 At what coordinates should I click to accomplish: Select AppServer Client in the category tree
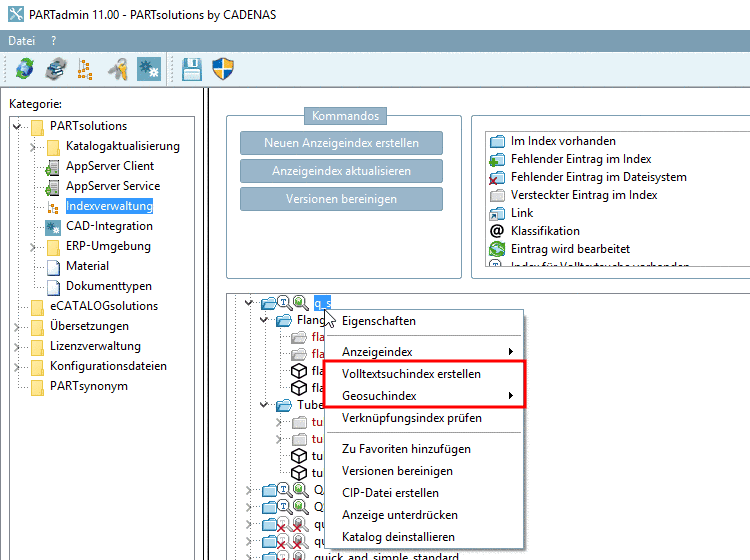click(110, 166)
